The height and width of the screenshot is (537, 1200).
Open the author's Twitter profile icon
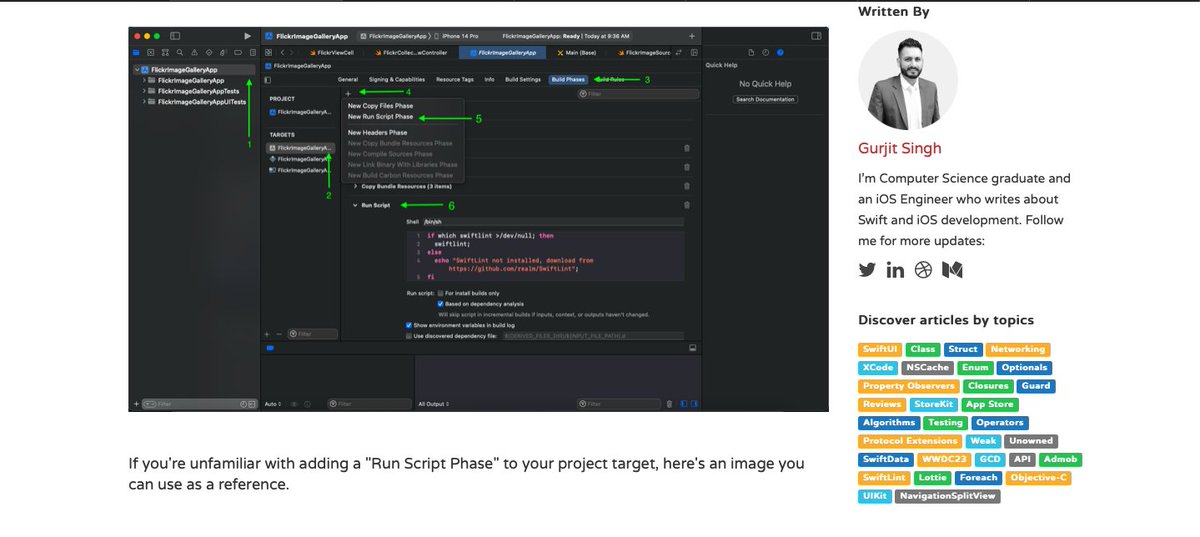coord(867,270)
